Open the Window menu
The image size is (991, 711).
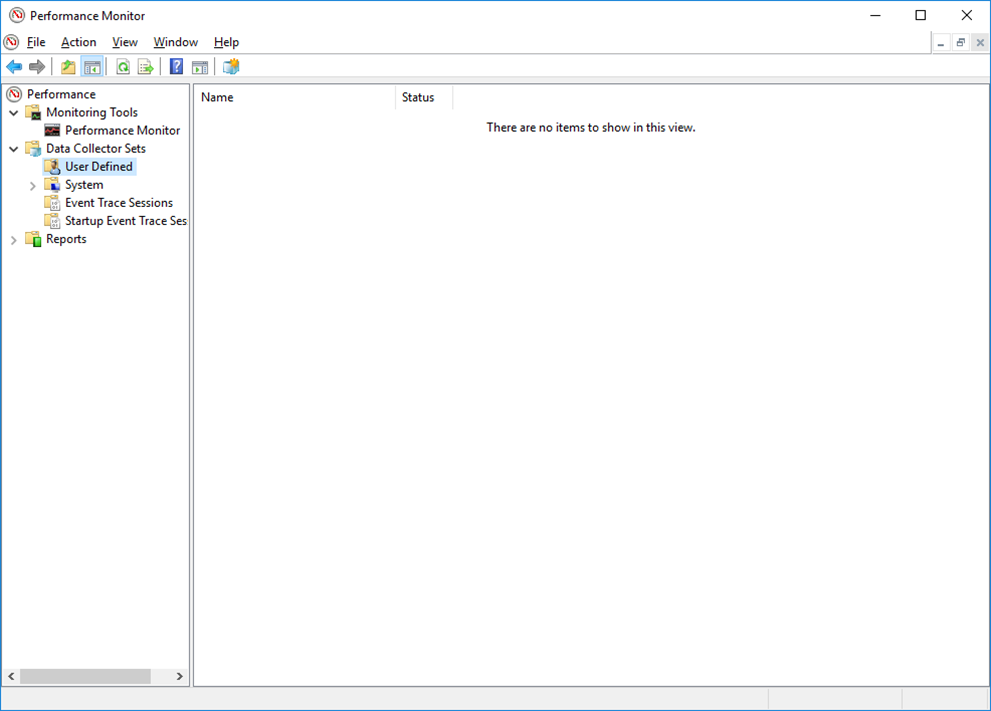(x=176, y=42)
